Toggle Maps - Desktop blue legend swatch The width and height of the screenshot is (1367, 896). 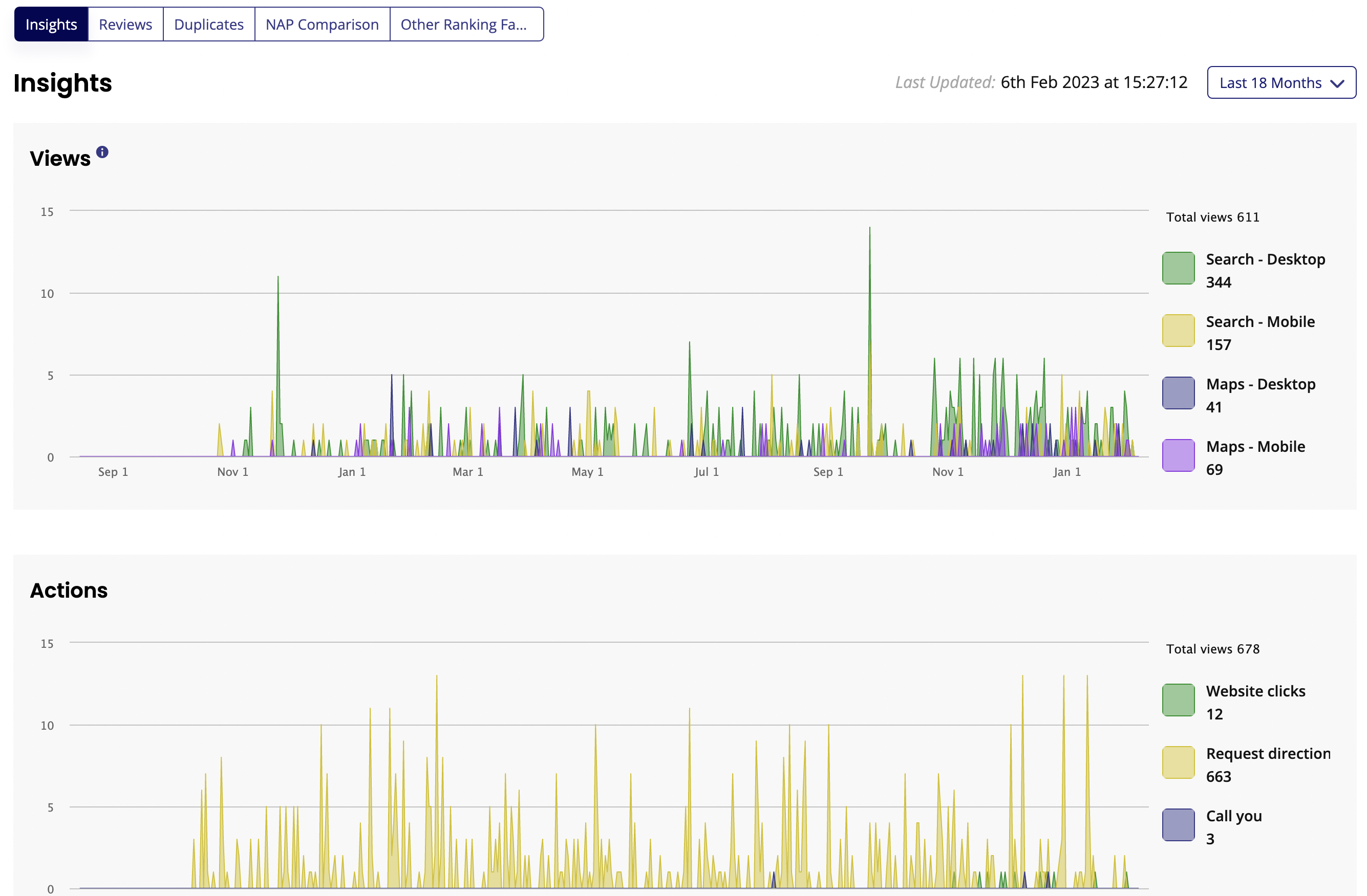[x=1178, y=393]
